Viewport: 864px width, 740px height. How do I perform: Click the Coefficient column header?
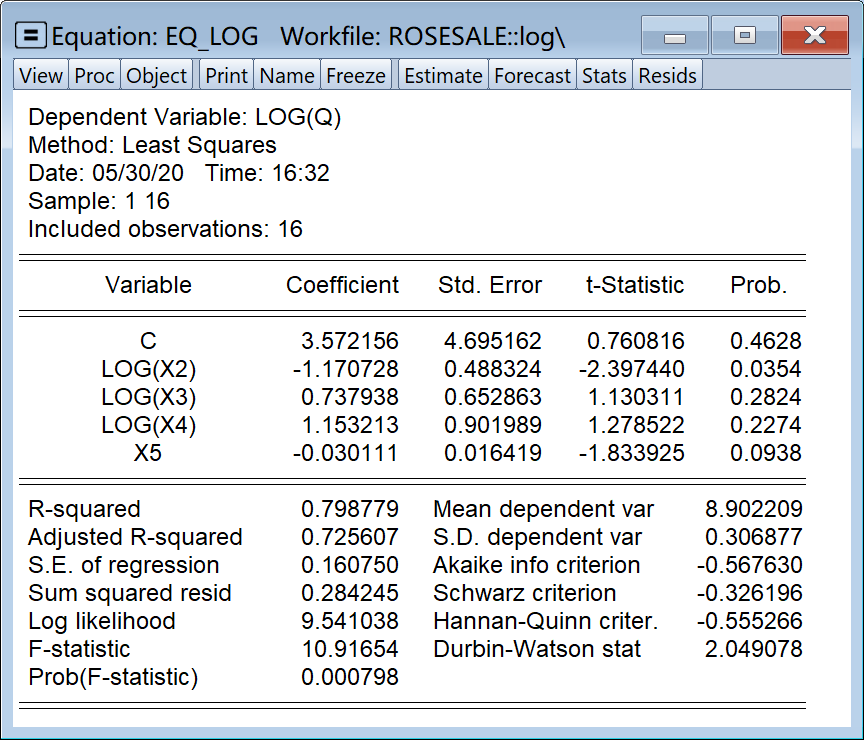(x=342, y=285)
